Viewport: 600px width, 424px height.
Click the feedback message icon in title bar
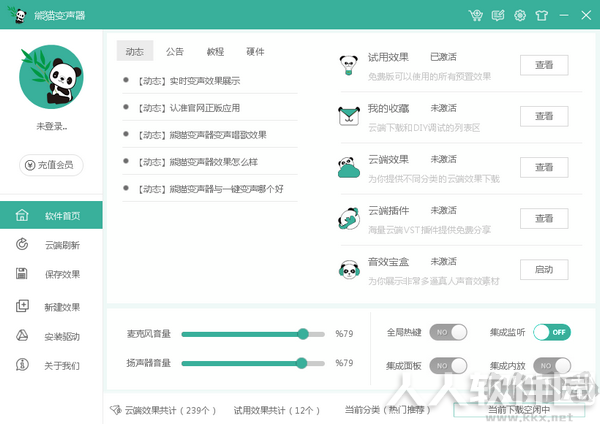point(498,15)
